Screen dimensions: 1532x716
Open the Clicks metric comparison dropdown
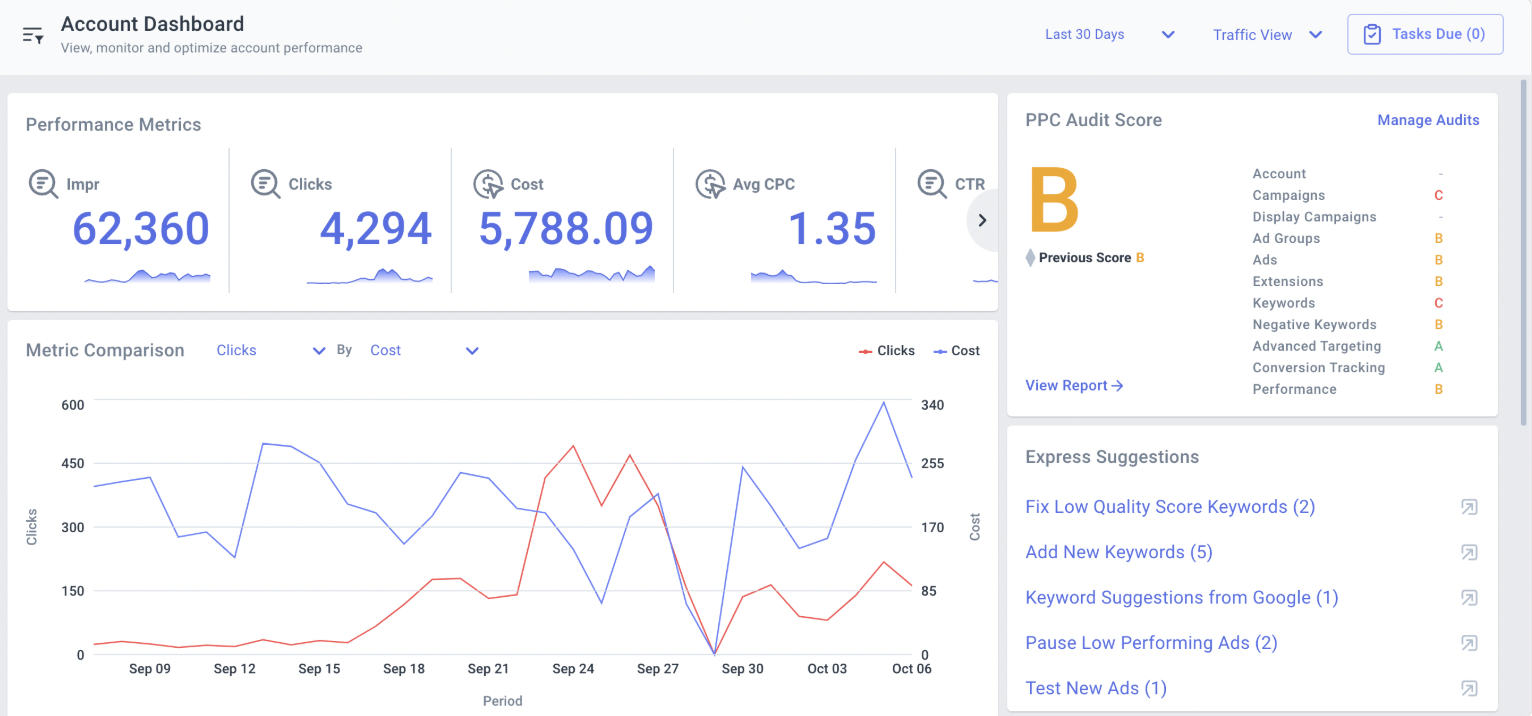[x=271, y=351]
